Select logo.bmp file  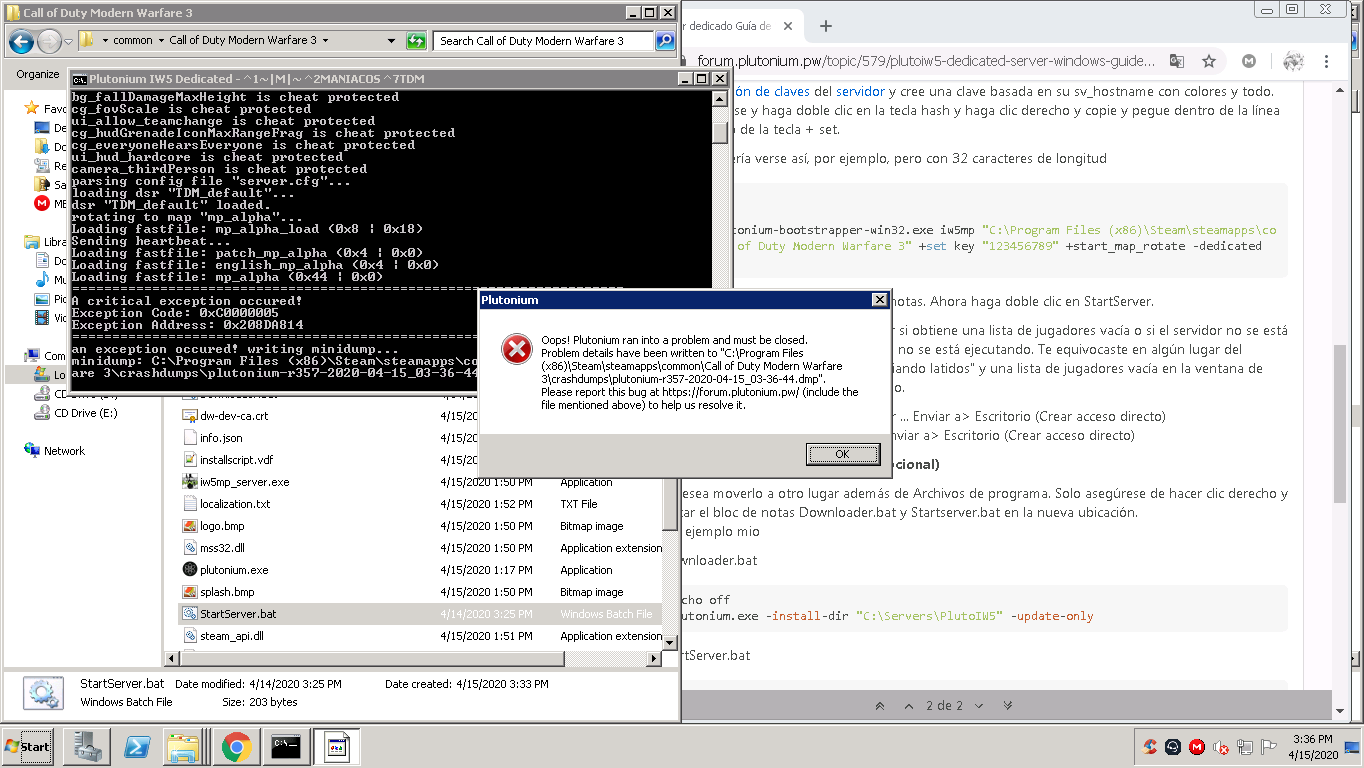[x=222, y=526]
